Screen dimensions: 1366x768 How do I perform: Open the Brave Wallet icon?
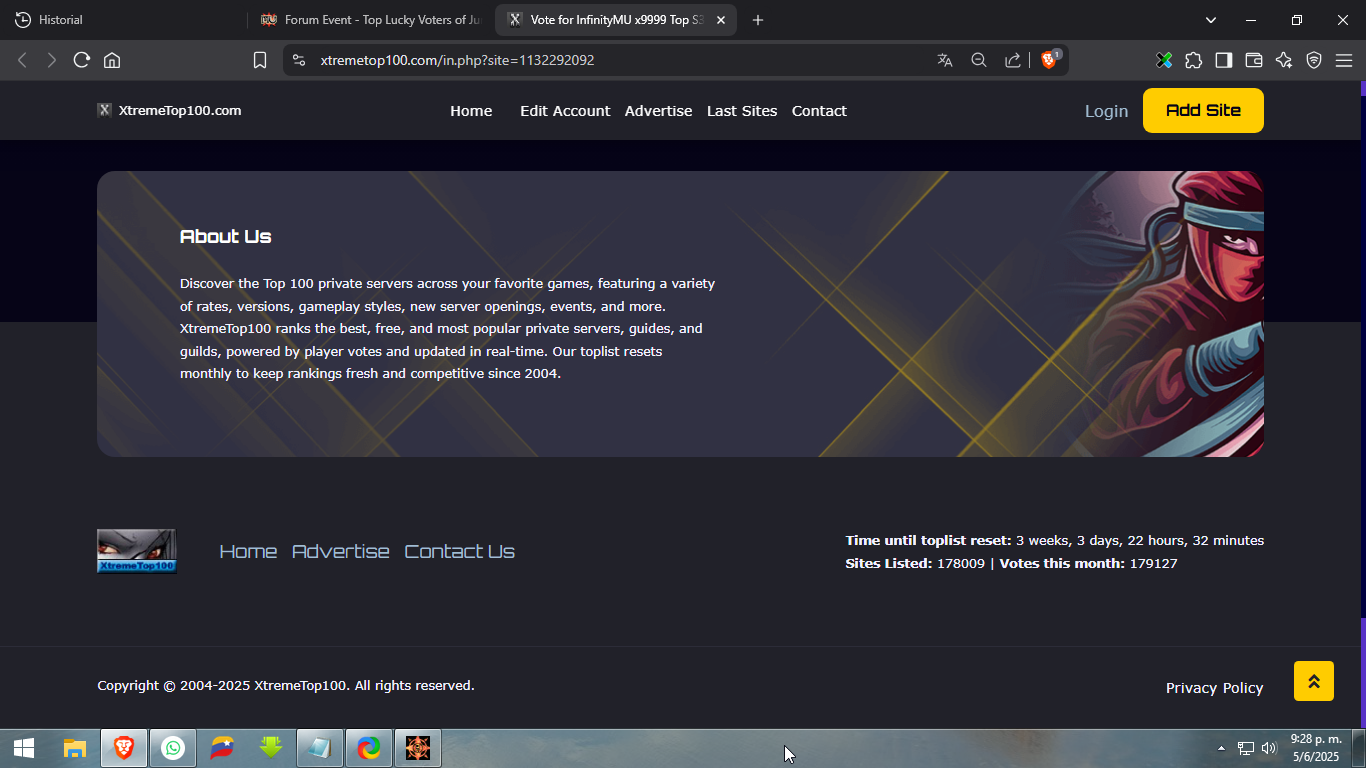pos(1253,60)
